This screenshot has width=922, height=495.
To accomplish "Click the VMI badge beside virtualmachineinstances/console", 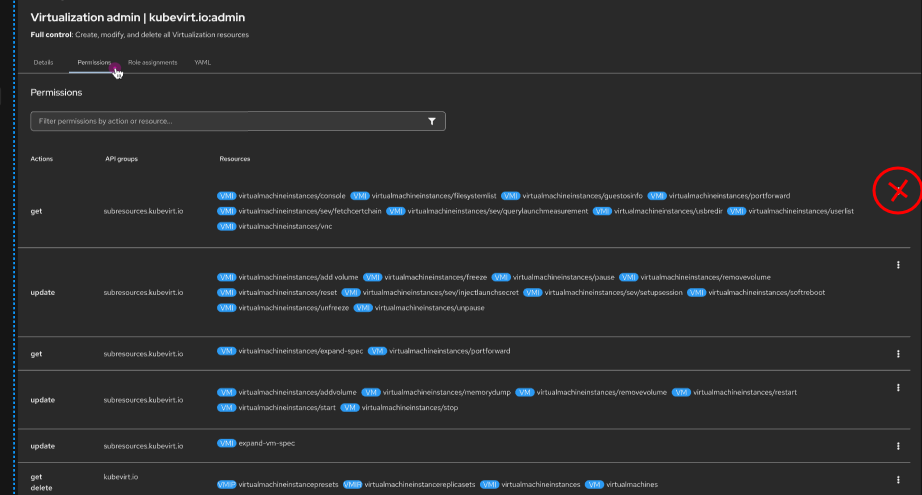I will point(225,195).
